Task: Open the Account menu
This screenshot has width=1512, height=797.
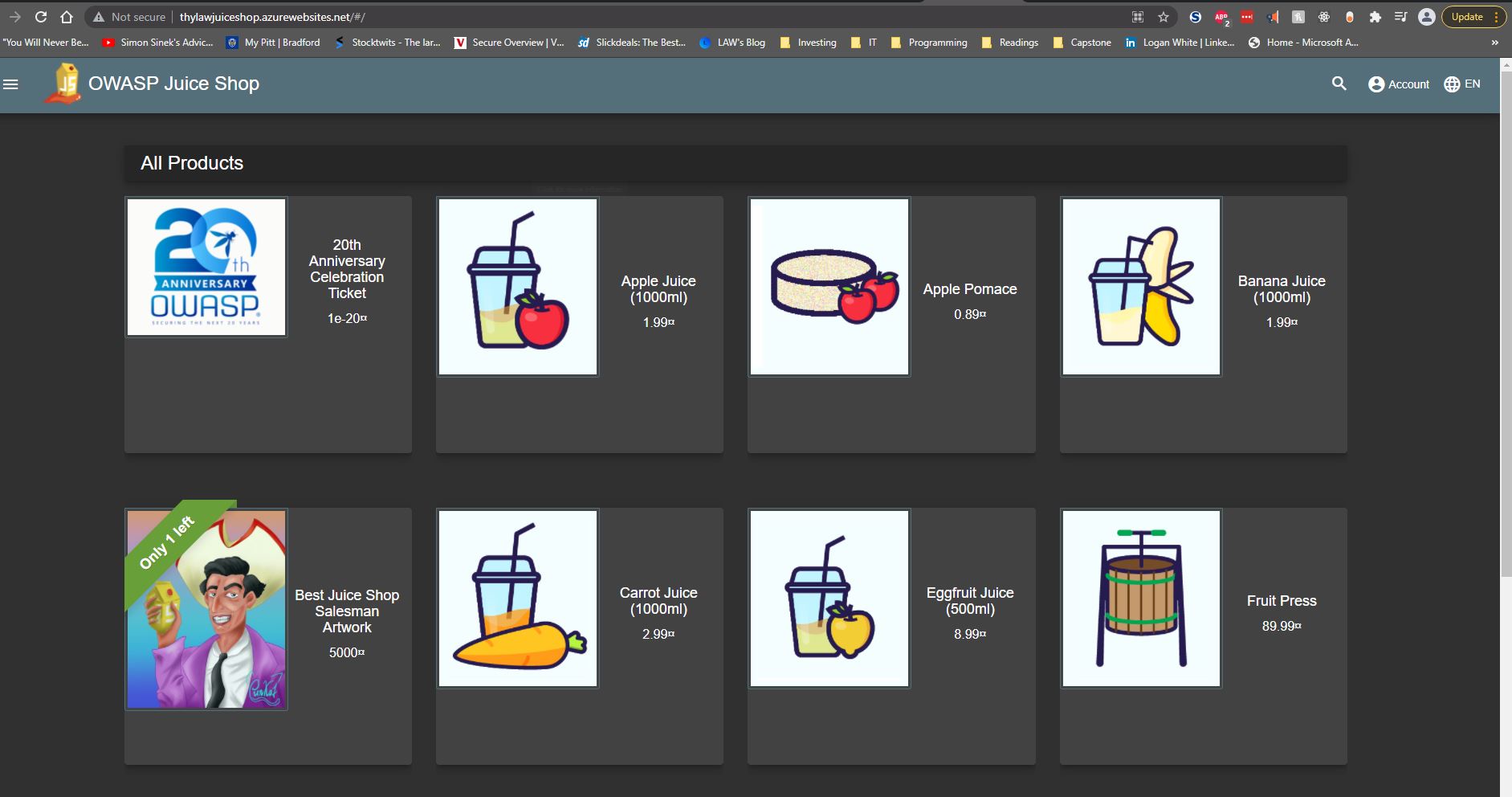Action: point(1398,84)
